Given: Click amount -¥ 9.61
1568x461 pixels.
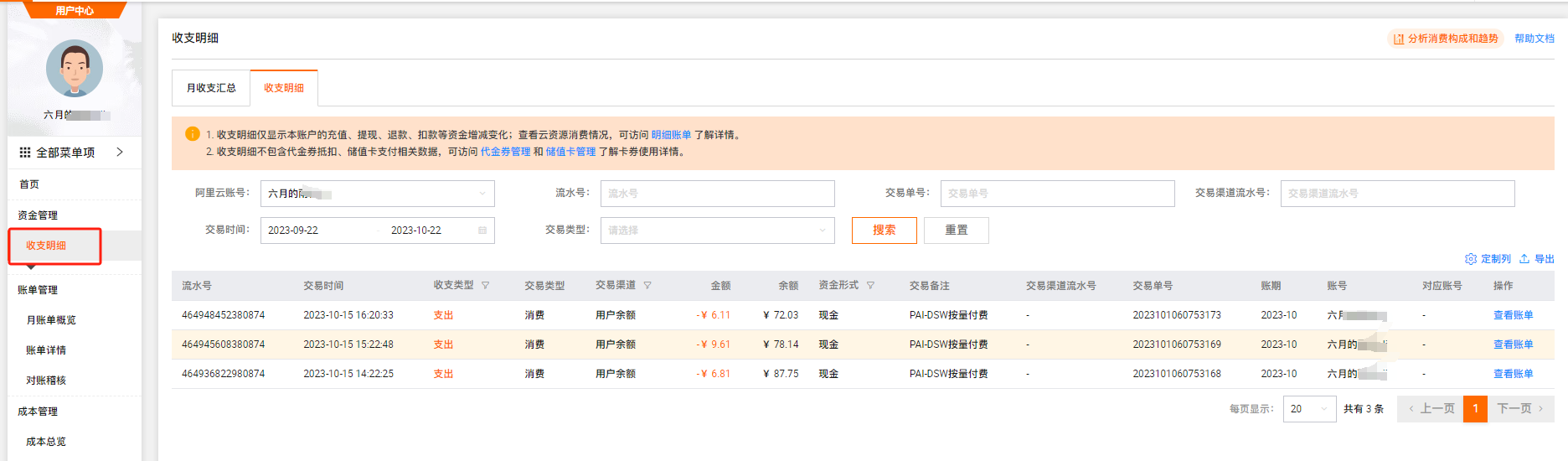Looking at the screenshot, I should pos(714,344).
